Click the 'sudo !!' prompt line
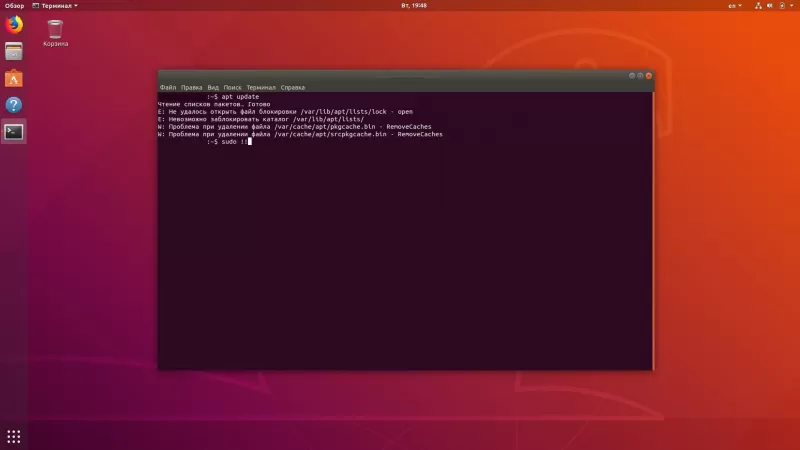800x450 pixels. 230,142
